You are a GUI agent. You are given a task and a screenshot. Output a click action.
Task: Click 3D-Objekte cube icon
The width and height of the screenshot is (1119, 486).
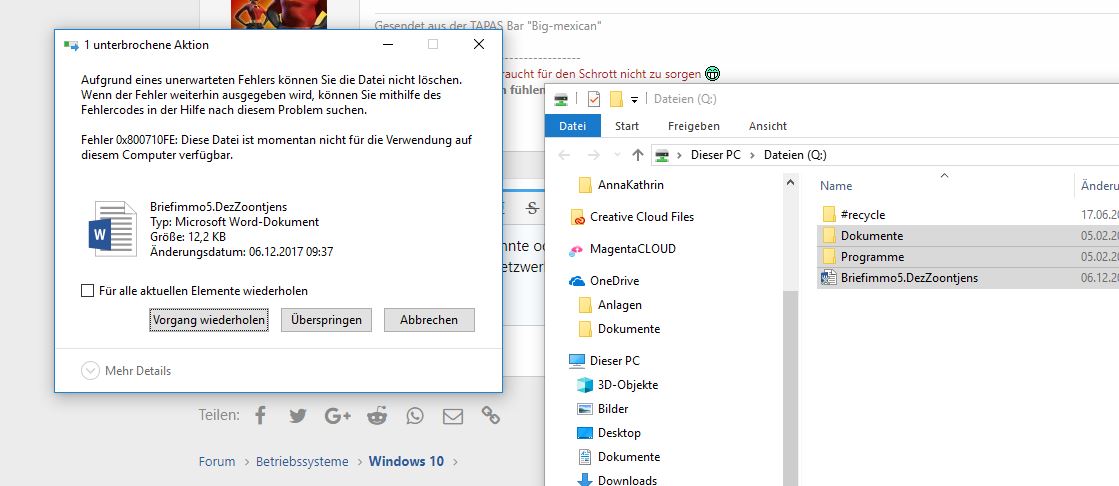pyautogui.click(x=585, y=385)
